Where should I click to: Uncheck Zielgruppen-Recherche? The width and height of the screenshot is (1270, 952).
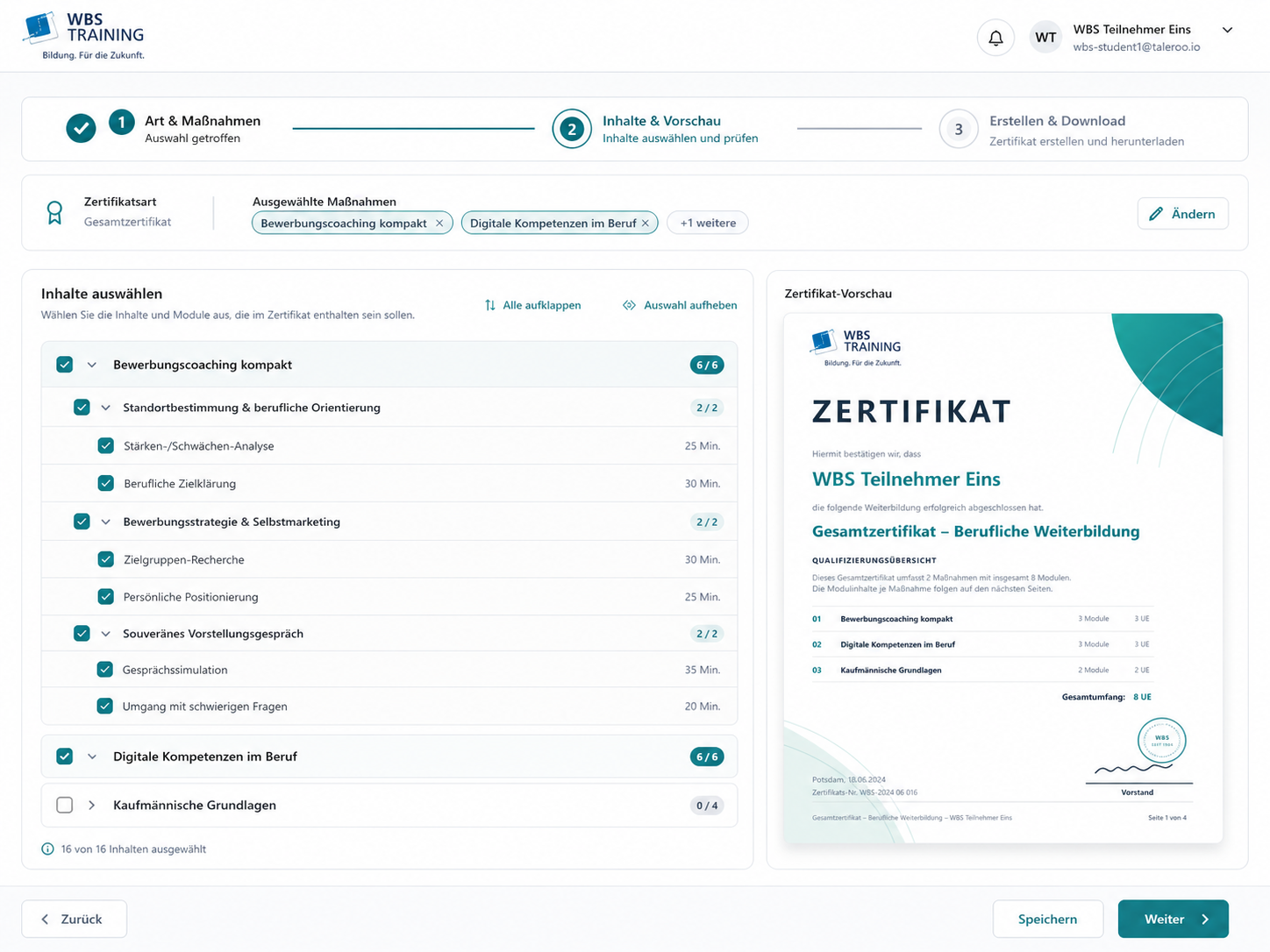[106, 559]
